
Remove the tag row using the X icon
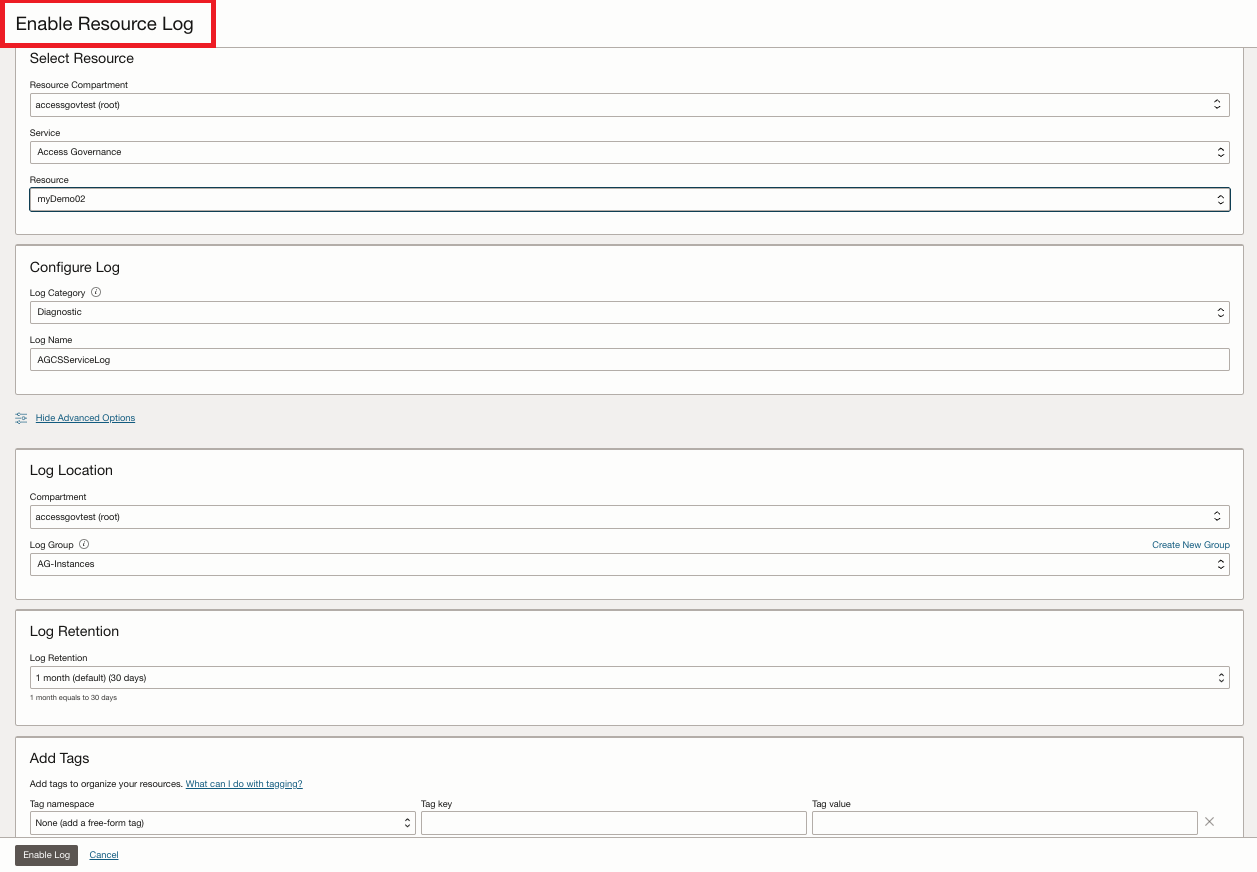pos(1209,821)
